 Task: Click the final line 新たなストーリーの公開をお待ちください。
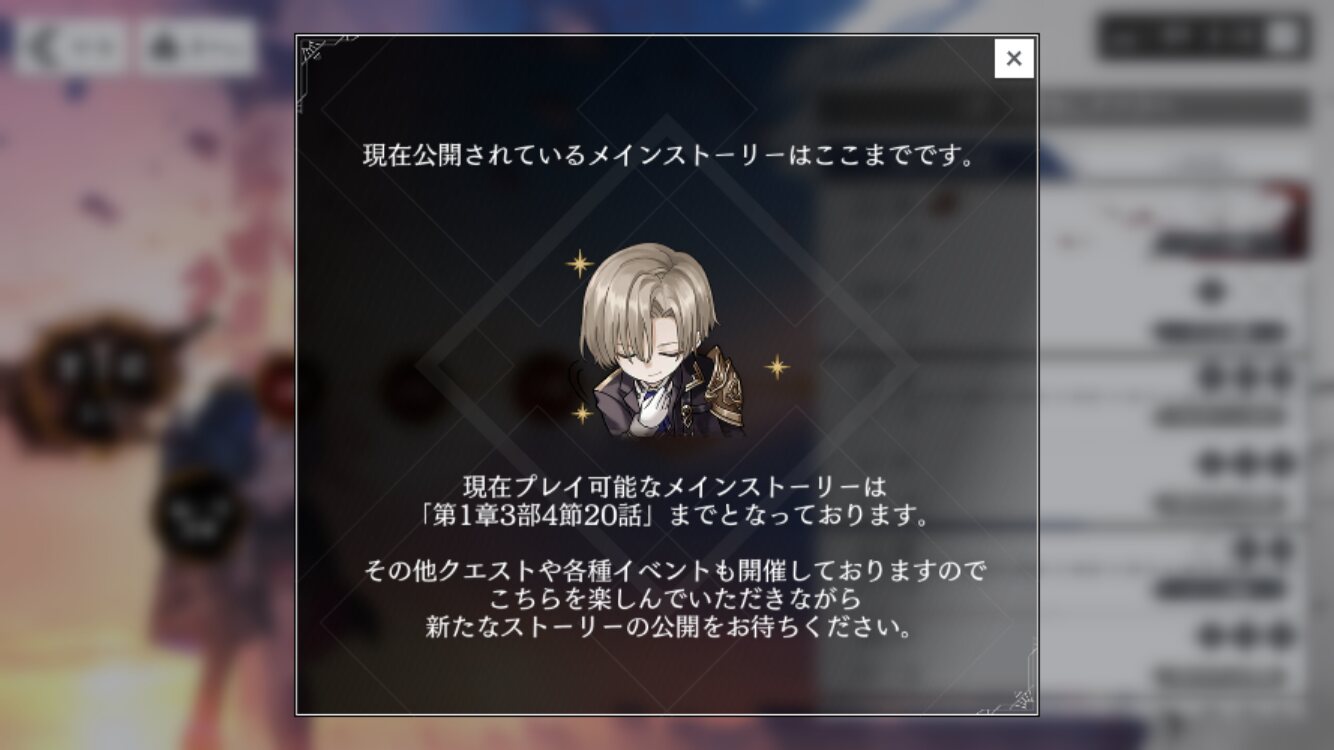667,629
